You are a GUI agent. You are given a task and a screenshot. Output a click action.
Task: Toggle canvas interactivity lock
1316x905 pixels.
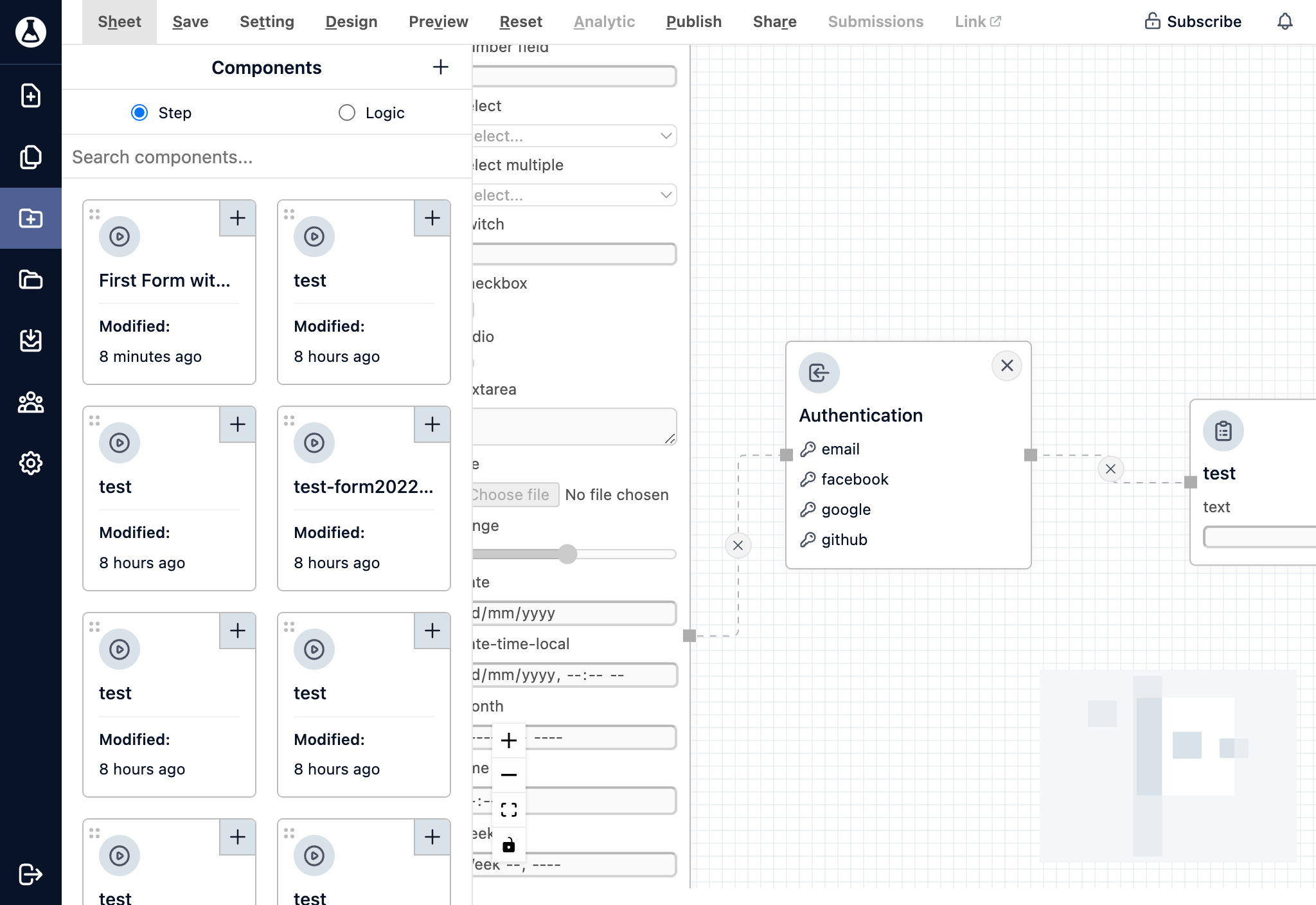pyautogui.click(x=509, y=845)
